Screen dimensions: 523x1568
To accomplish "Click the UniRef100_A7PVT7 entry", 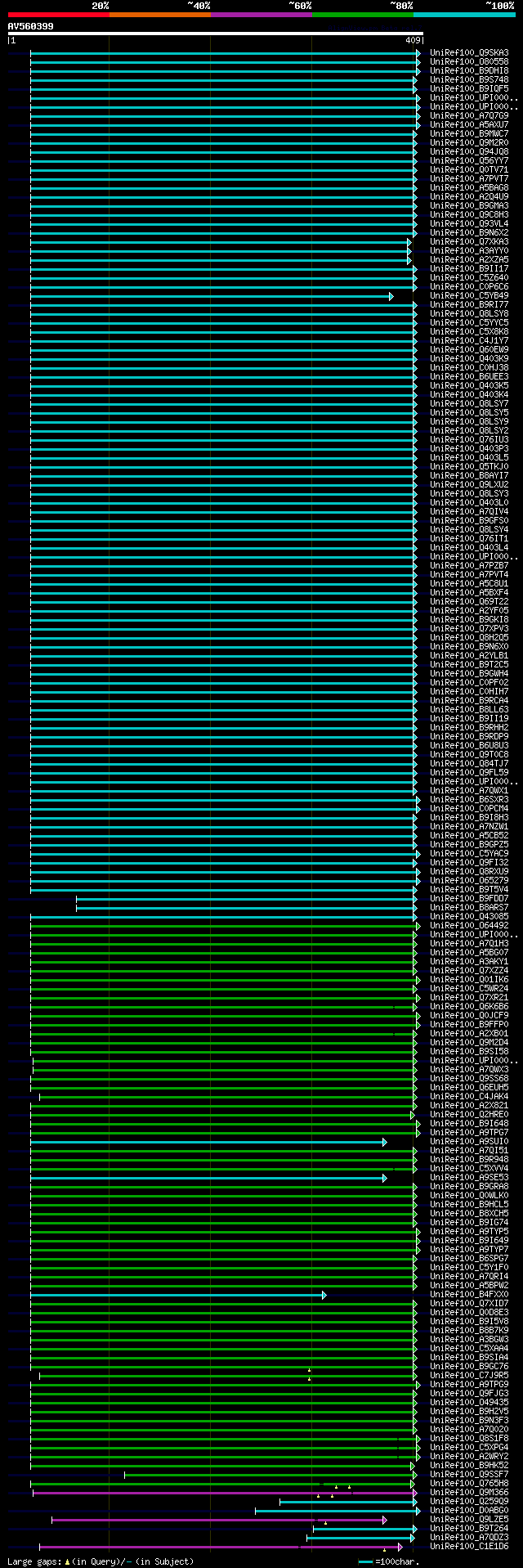I will (469, 179).
